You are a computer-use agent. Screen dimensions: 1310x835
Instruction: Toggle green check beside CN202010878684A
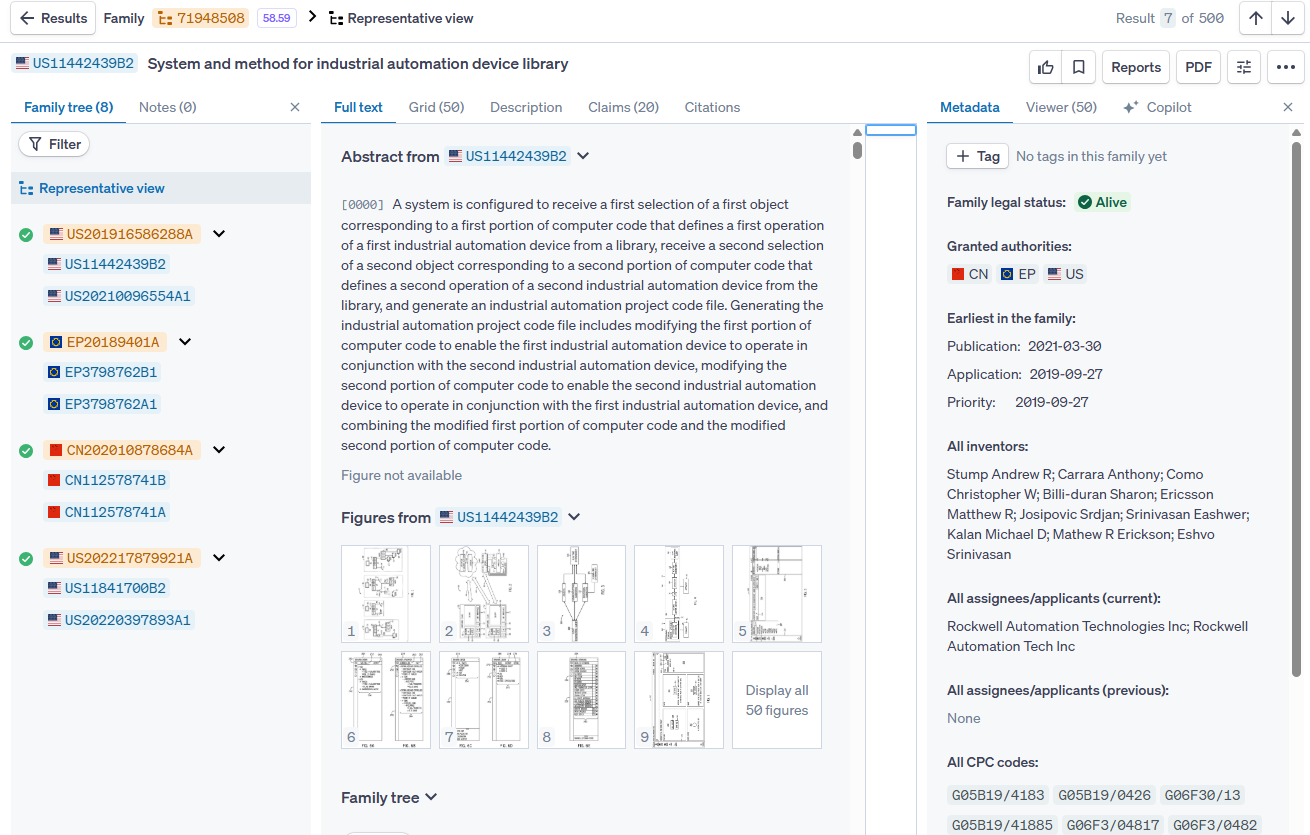pyautogui.click(x=26, y=450)
